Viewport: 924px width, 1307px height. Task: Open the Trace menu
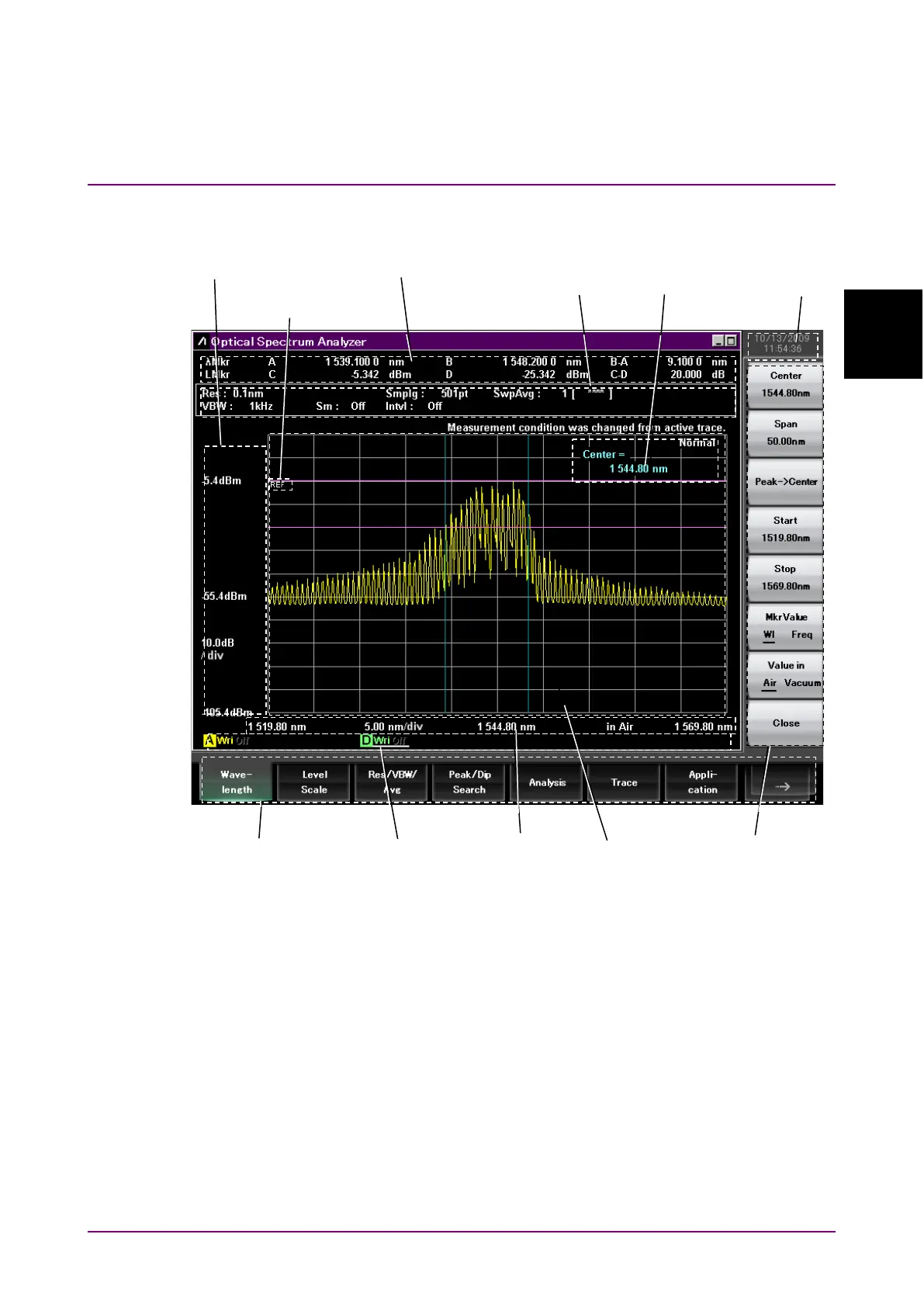624,782
